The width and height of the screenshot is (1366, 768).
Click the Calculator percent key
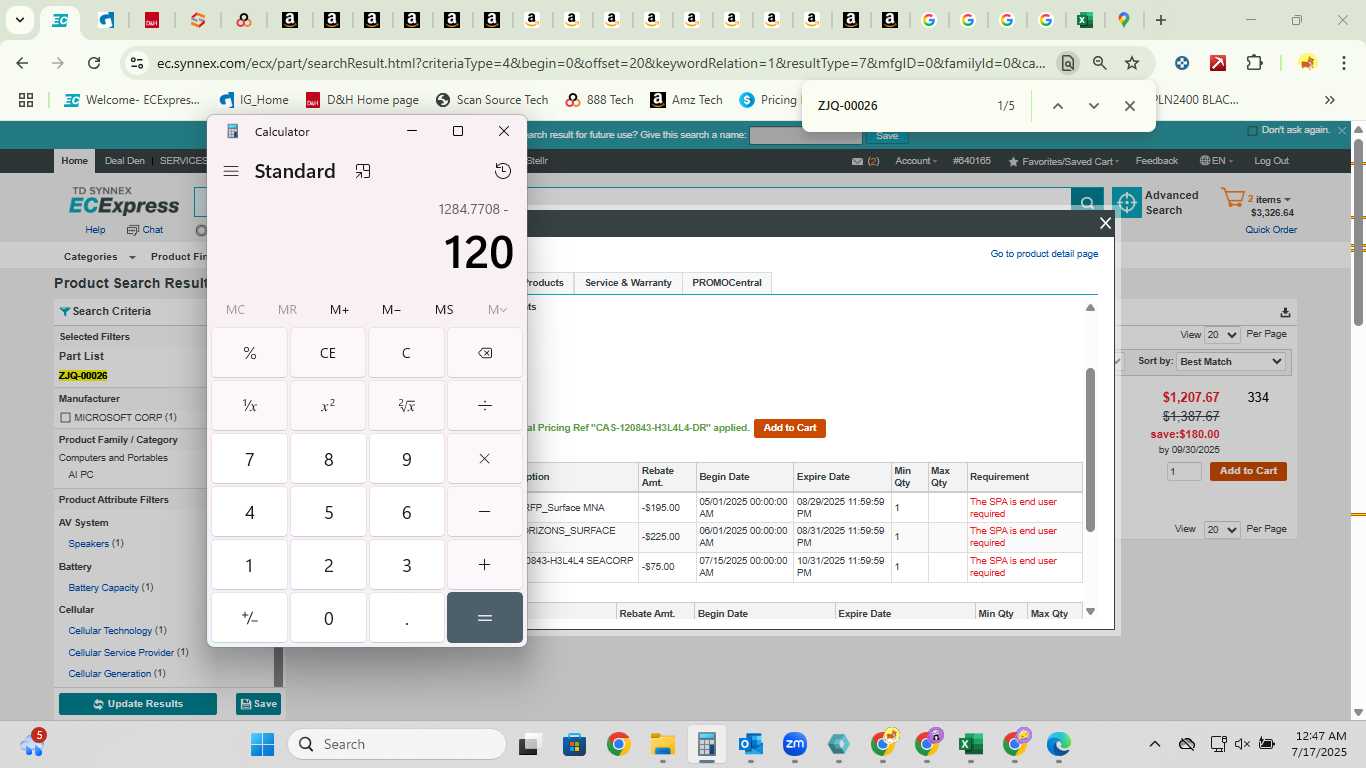coord(250,353)
